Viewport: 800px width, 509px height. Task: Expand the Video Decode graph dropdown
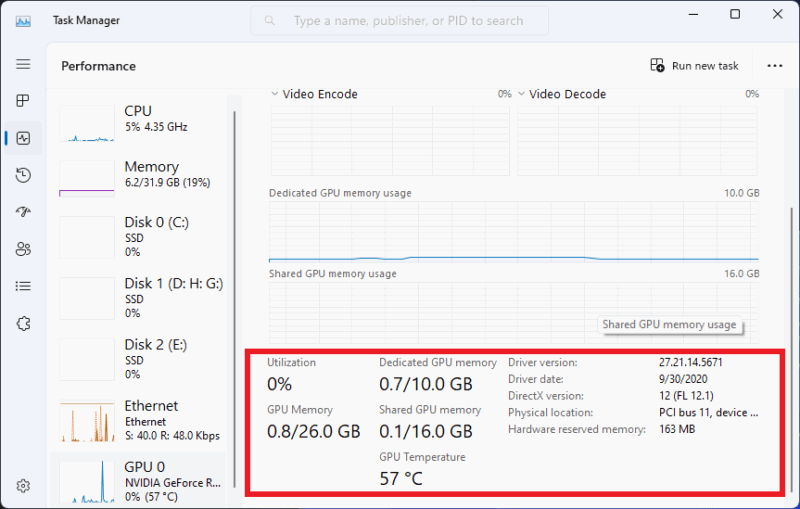[522, 94]
